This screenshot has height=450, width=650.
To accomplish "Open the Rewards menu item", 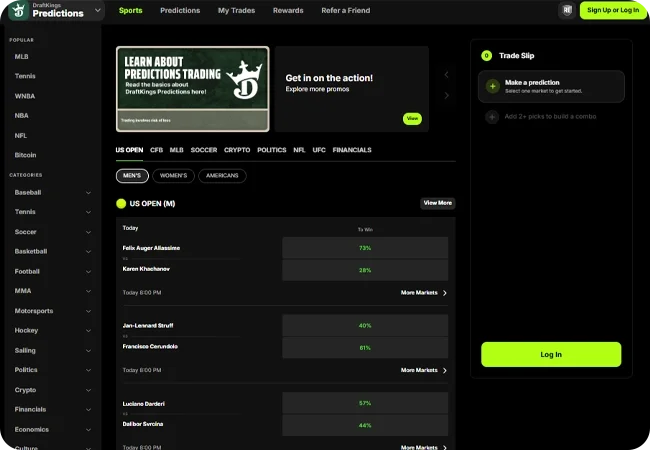I will 288,10.
